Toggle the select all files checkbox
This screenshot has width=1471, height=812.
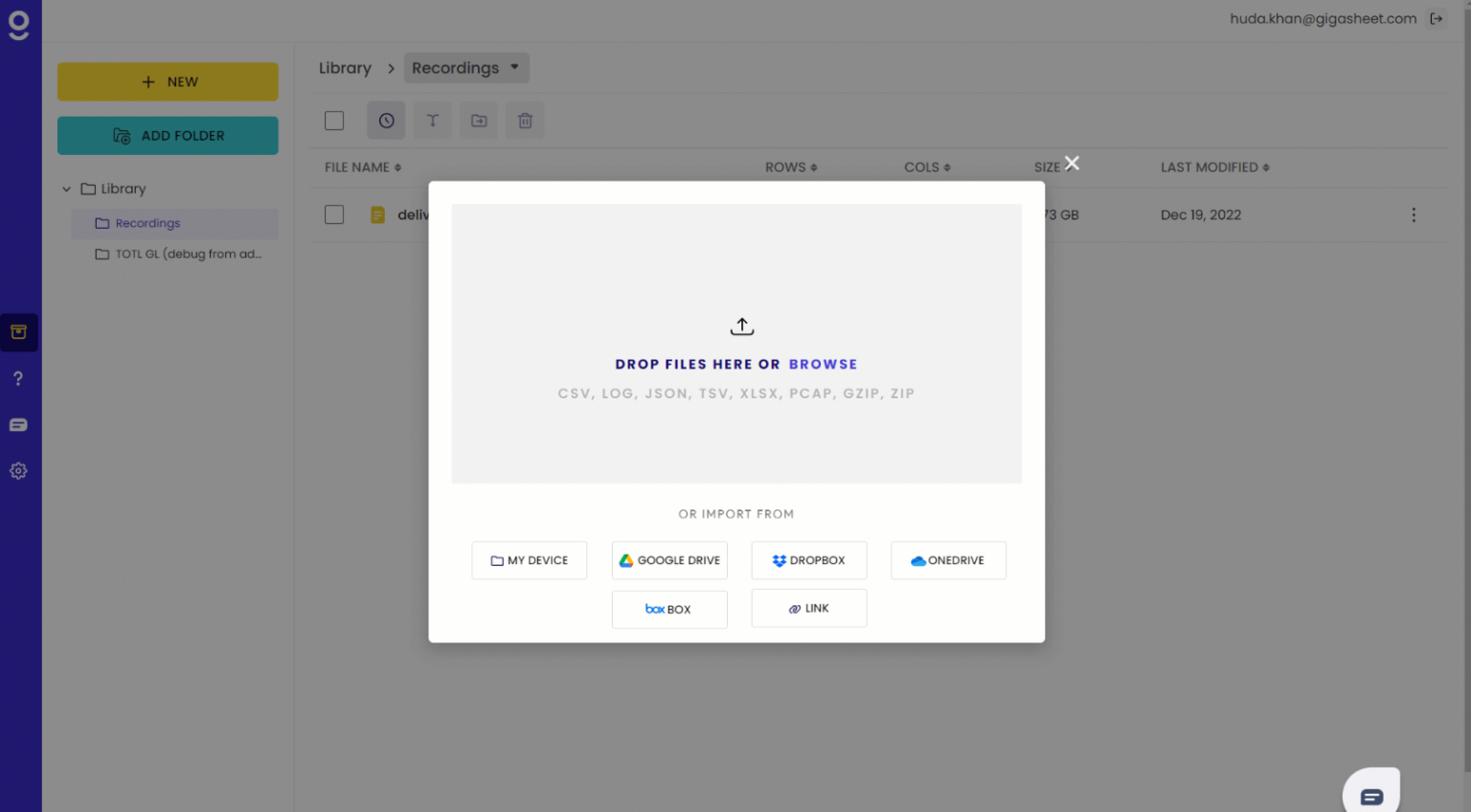334,121
